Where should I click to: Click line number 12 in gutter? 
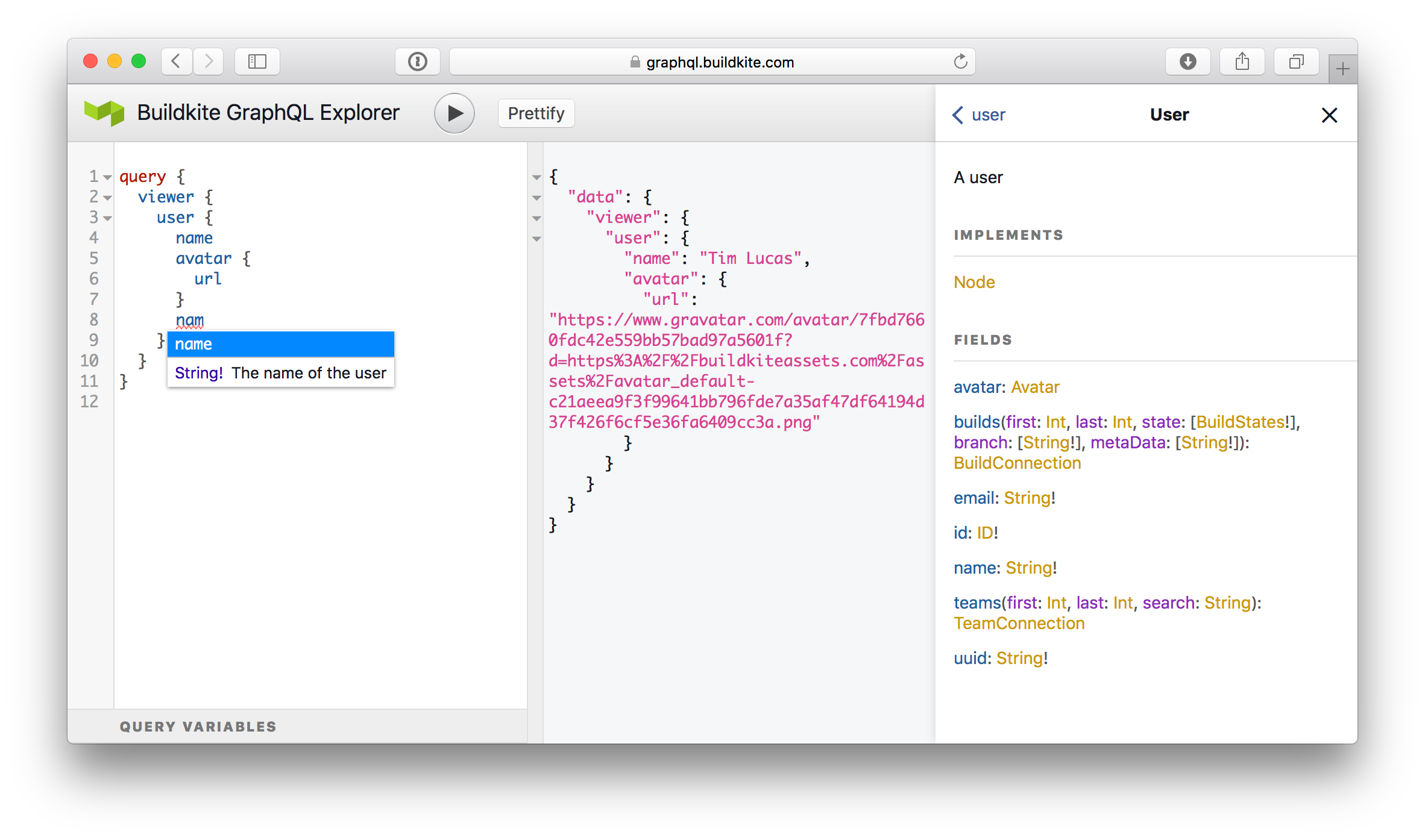point(89,402)
